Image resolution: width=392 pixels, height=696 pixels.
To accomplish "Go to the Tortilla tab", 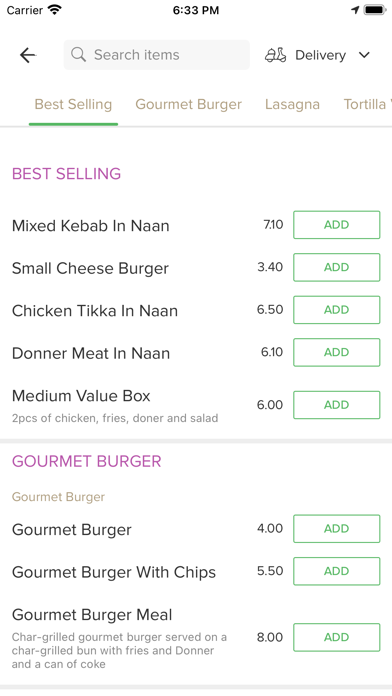I will tap(368, 105).
